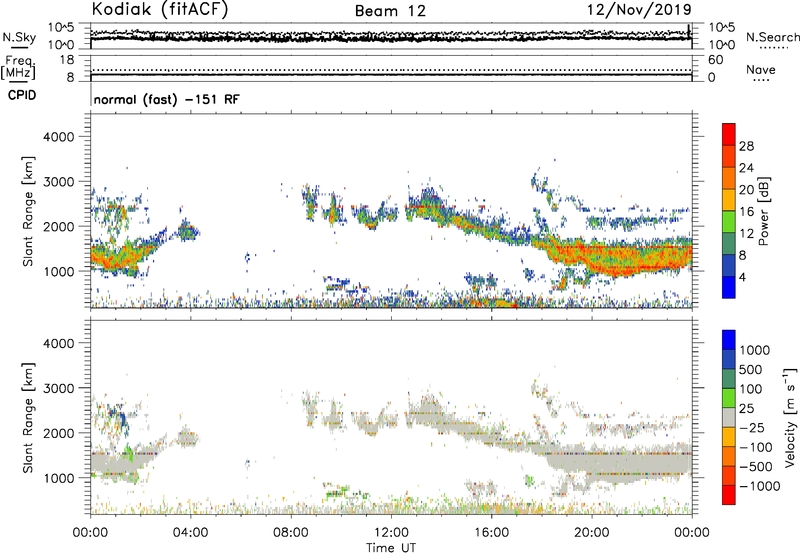Click the velocity panel 'Slant Range [km]' label
The width and height of the screenshot is (800, 554).
click(28, 417)
